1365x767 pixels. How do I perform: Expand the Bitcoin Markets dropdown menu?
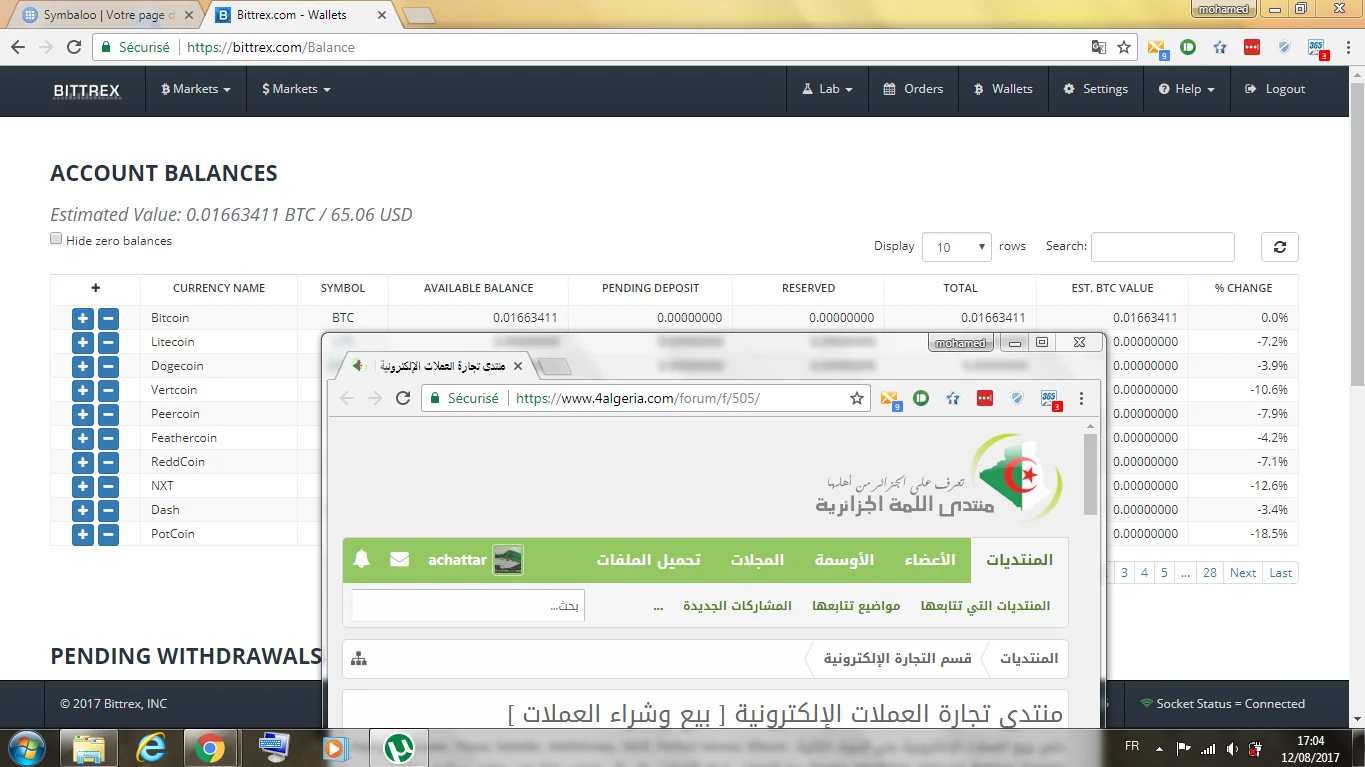pyautogui.click(x=196, y=89)
